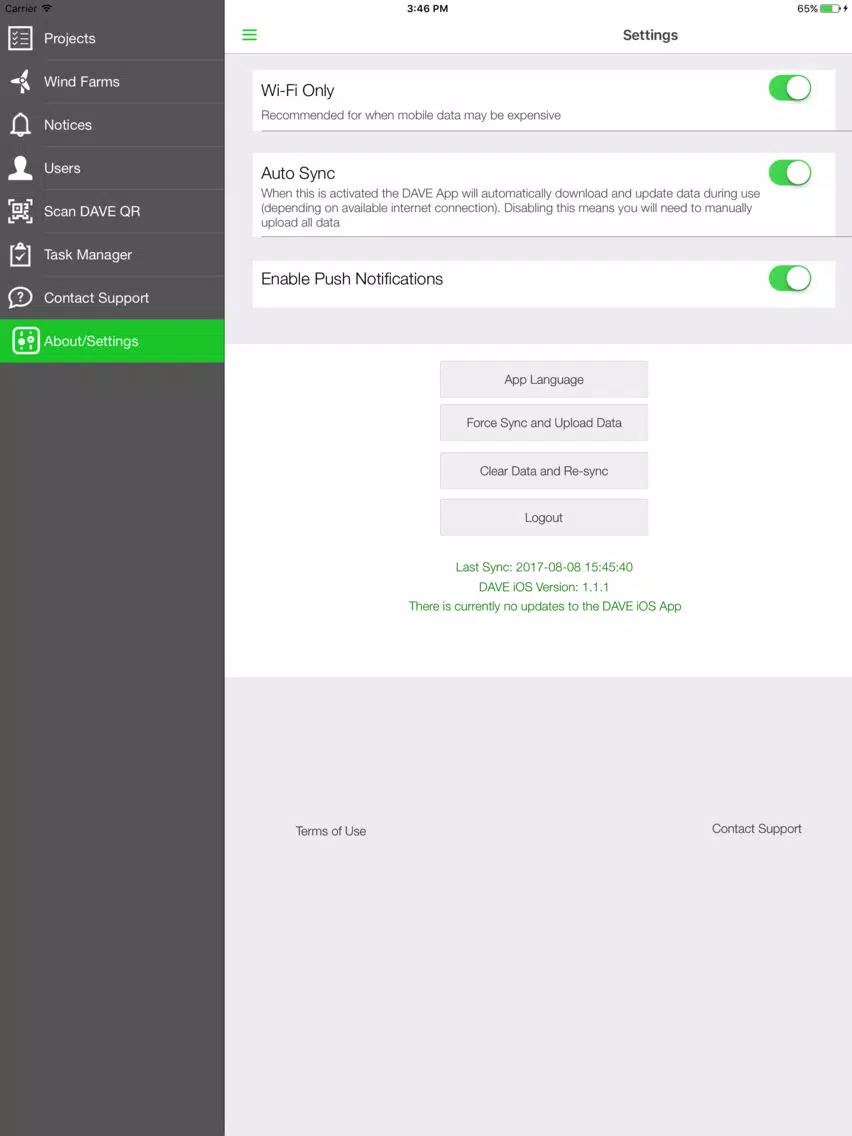Click the Last Sync timestamp text

point(544,567)
